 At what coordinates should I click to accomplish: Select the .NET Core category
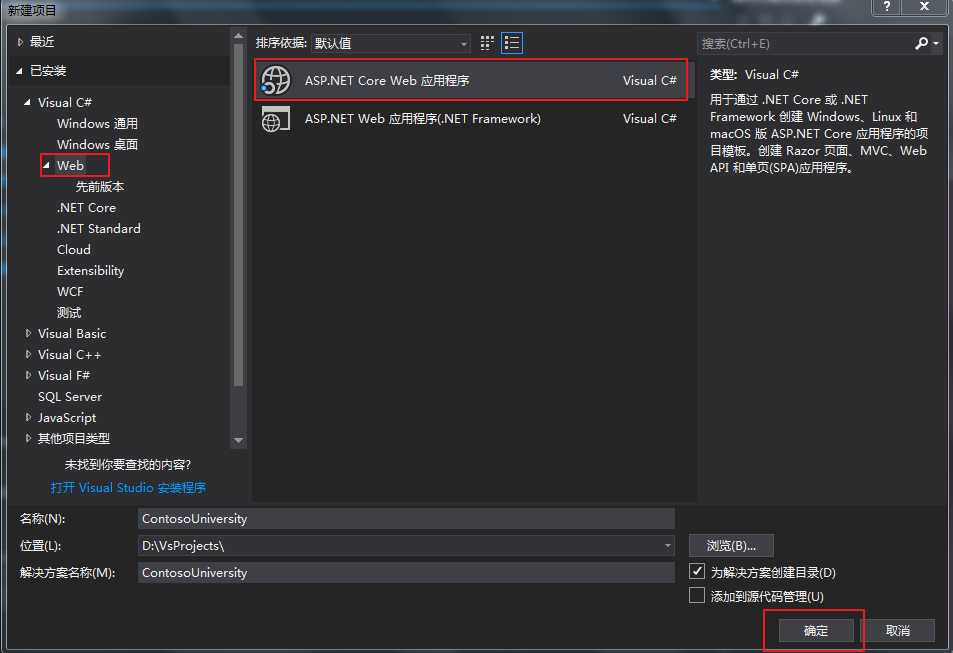86,207
